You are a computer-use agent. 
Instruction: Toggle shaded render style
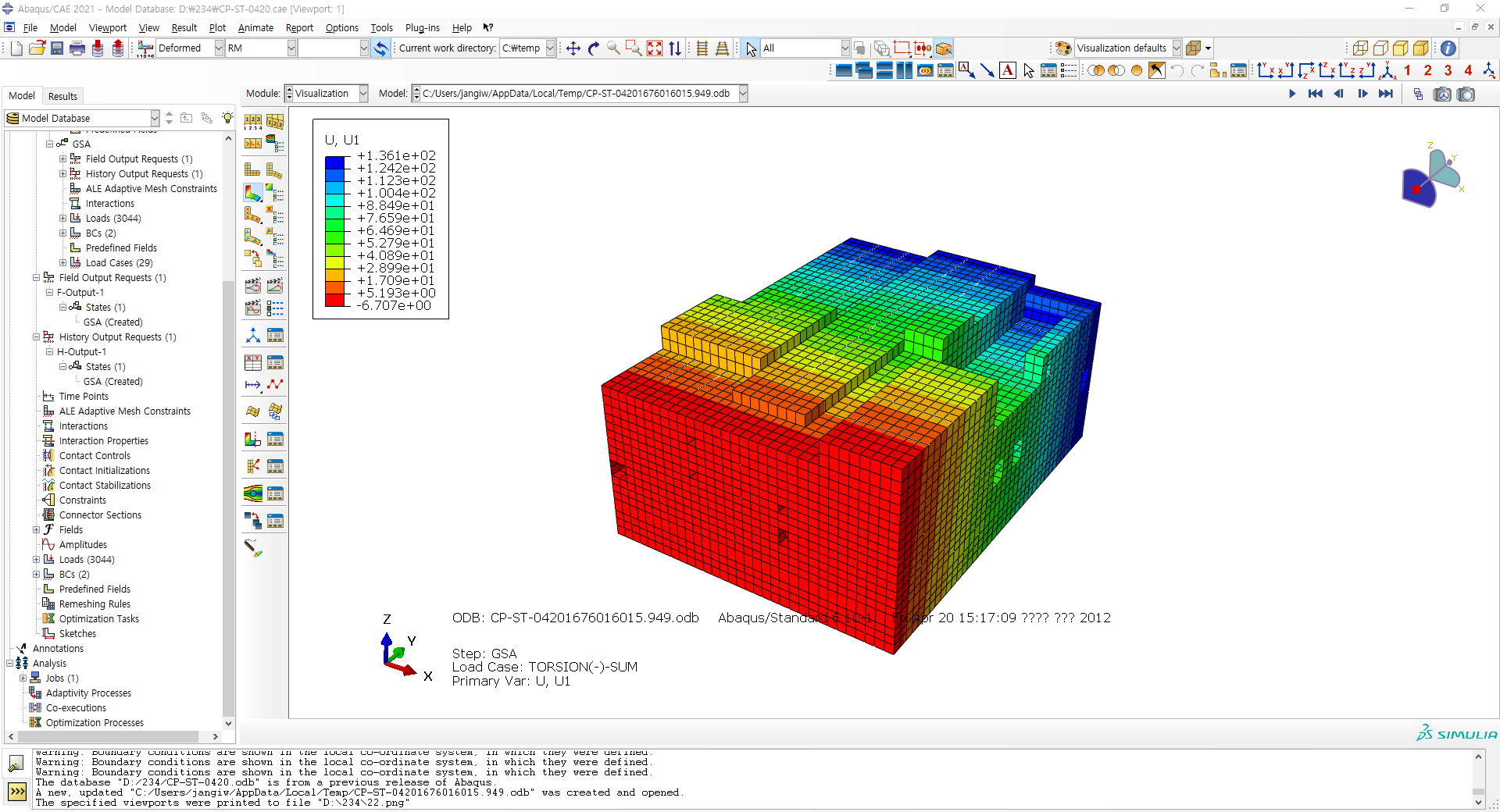coord(1421,48)
